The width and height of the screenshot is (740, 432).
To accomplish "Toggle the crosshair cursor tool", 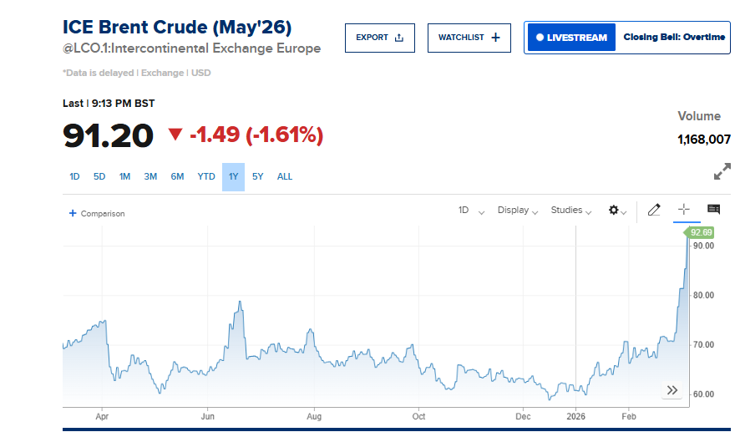I will click(x=684, y=210).
